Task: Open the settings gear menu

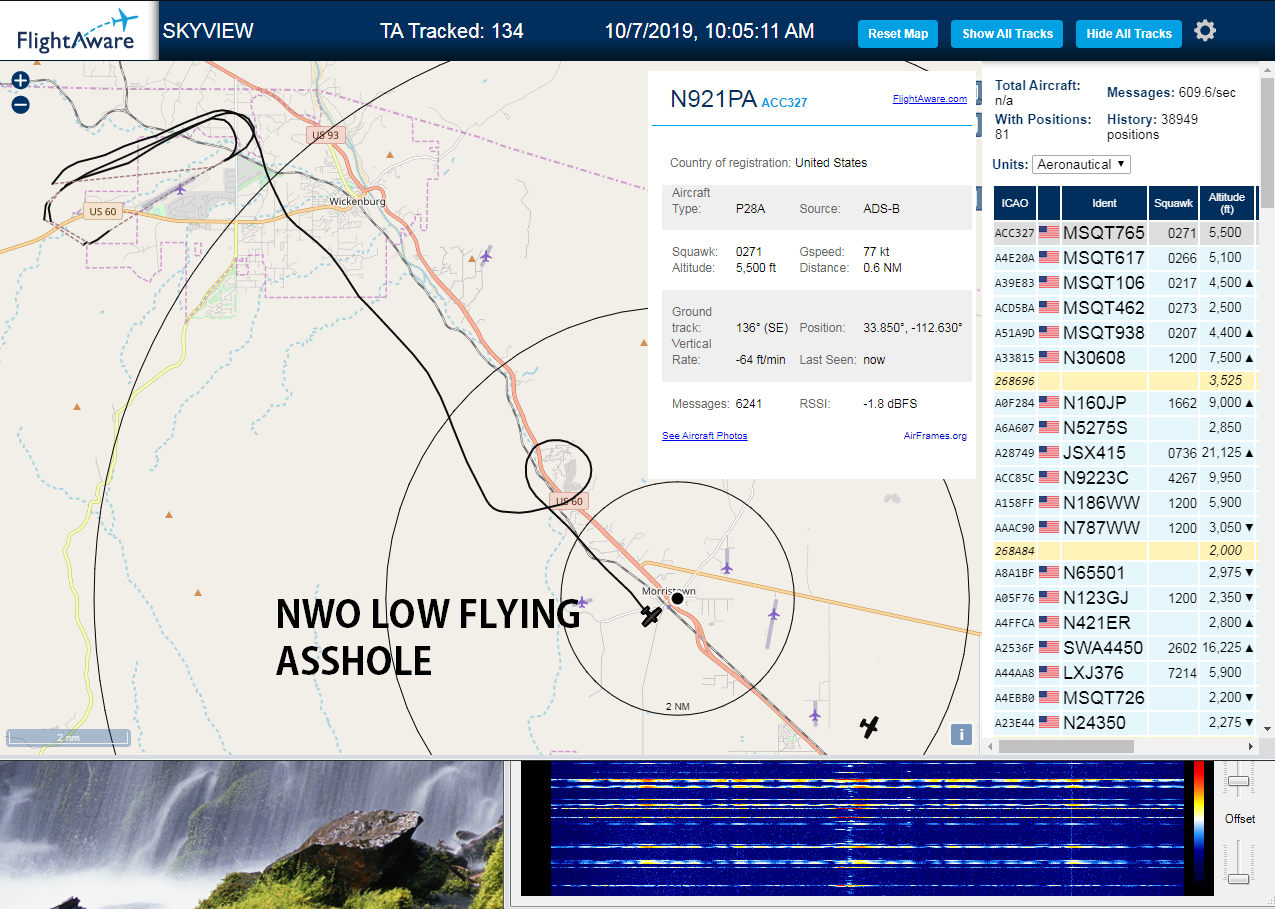Action: 1205,31
